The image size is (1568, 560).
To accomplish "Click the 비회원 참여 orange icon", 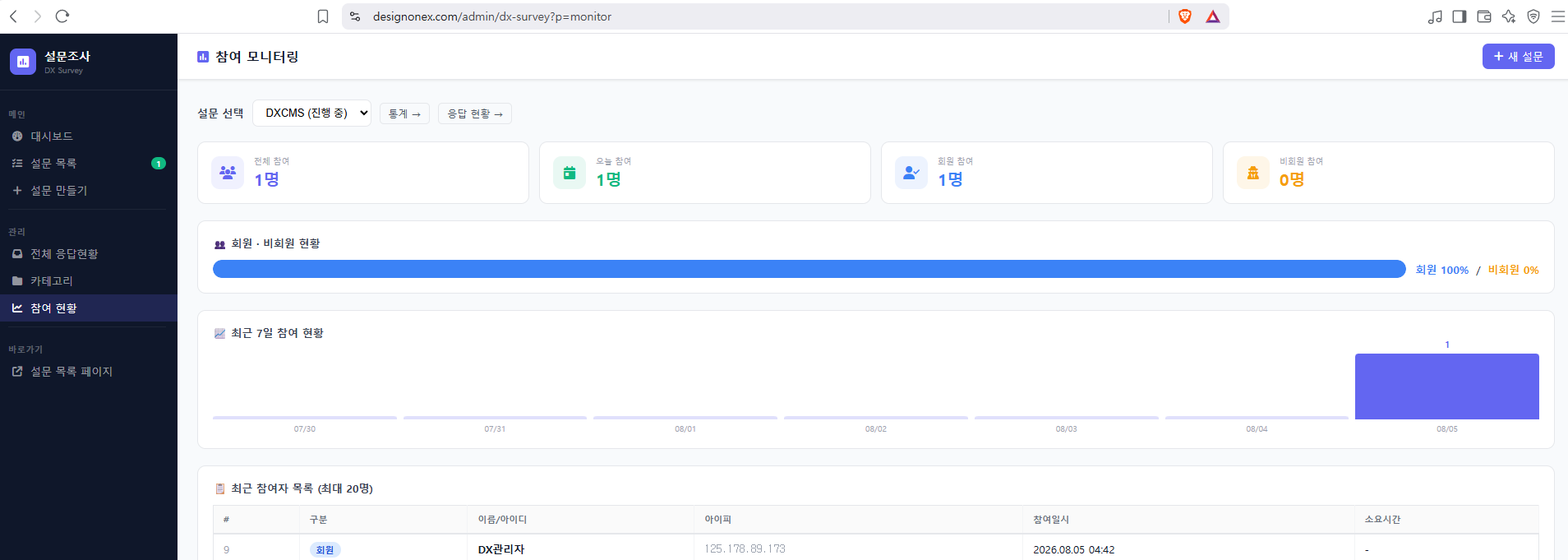I will [1253, 173].
